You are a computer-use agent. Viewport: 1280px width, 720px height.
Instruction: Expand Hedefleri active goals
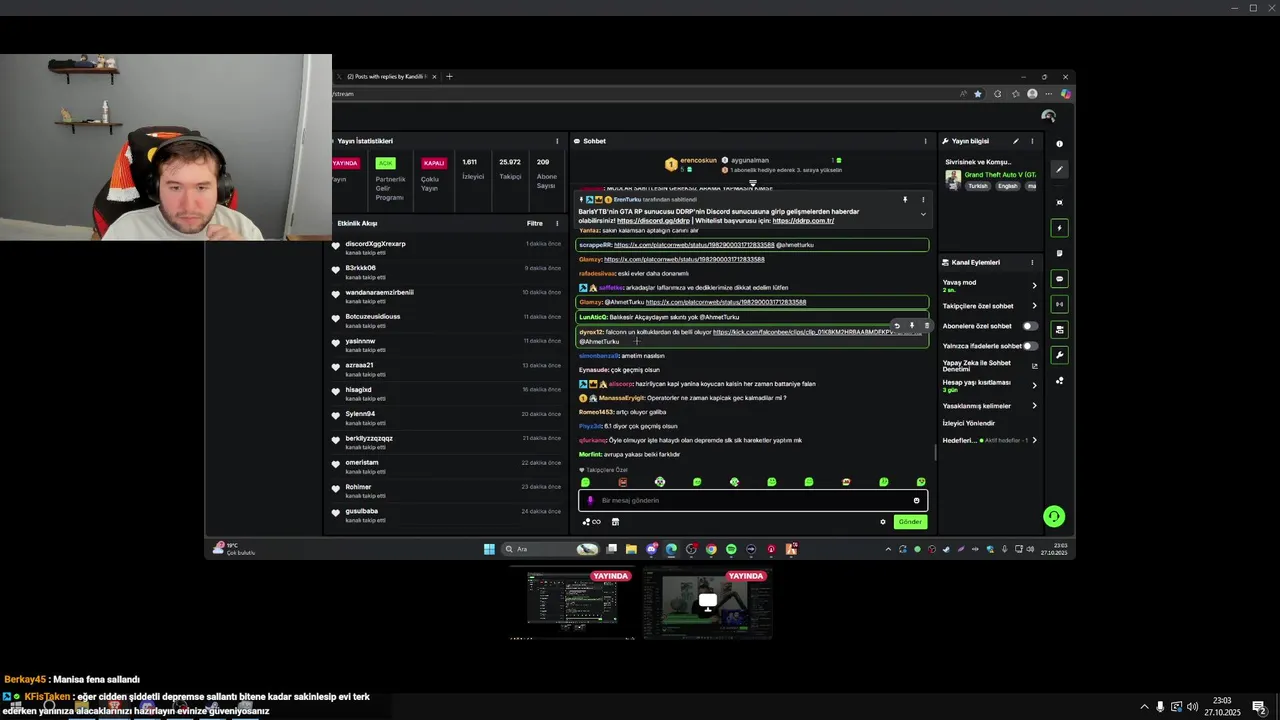(x=1034, y=440)
